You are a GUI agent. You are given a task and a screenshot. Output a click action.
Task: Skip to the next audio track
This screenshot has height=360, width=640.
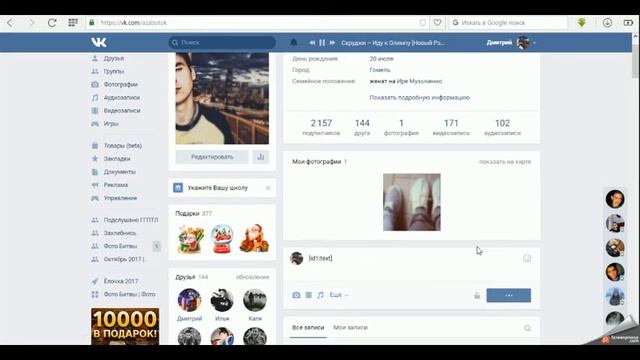point(332,42)
